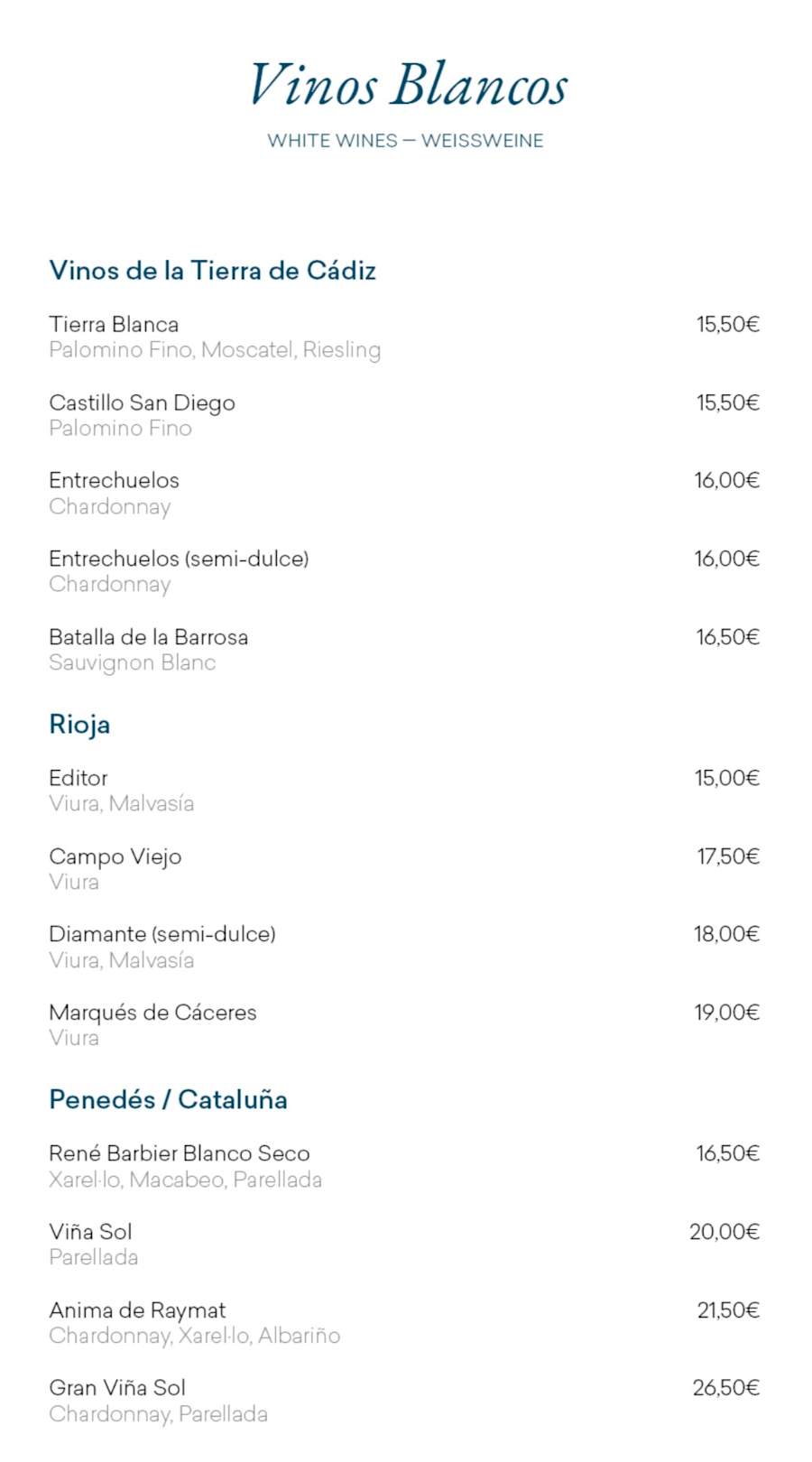The width and height of the screenshot is (812, 1462).
Task: Click the White Wines — Weissweine subtitle
Action: pos(405,141)
